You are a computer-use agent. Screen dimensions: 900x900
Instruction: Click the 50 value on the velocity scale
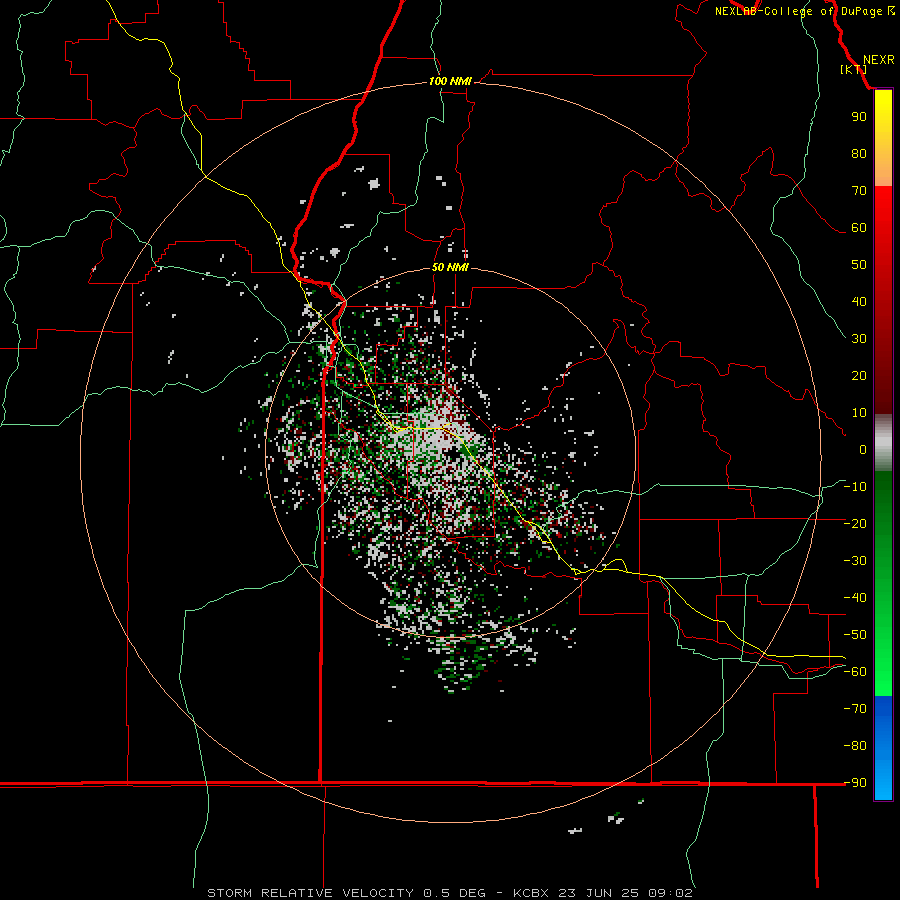[859, 265]
